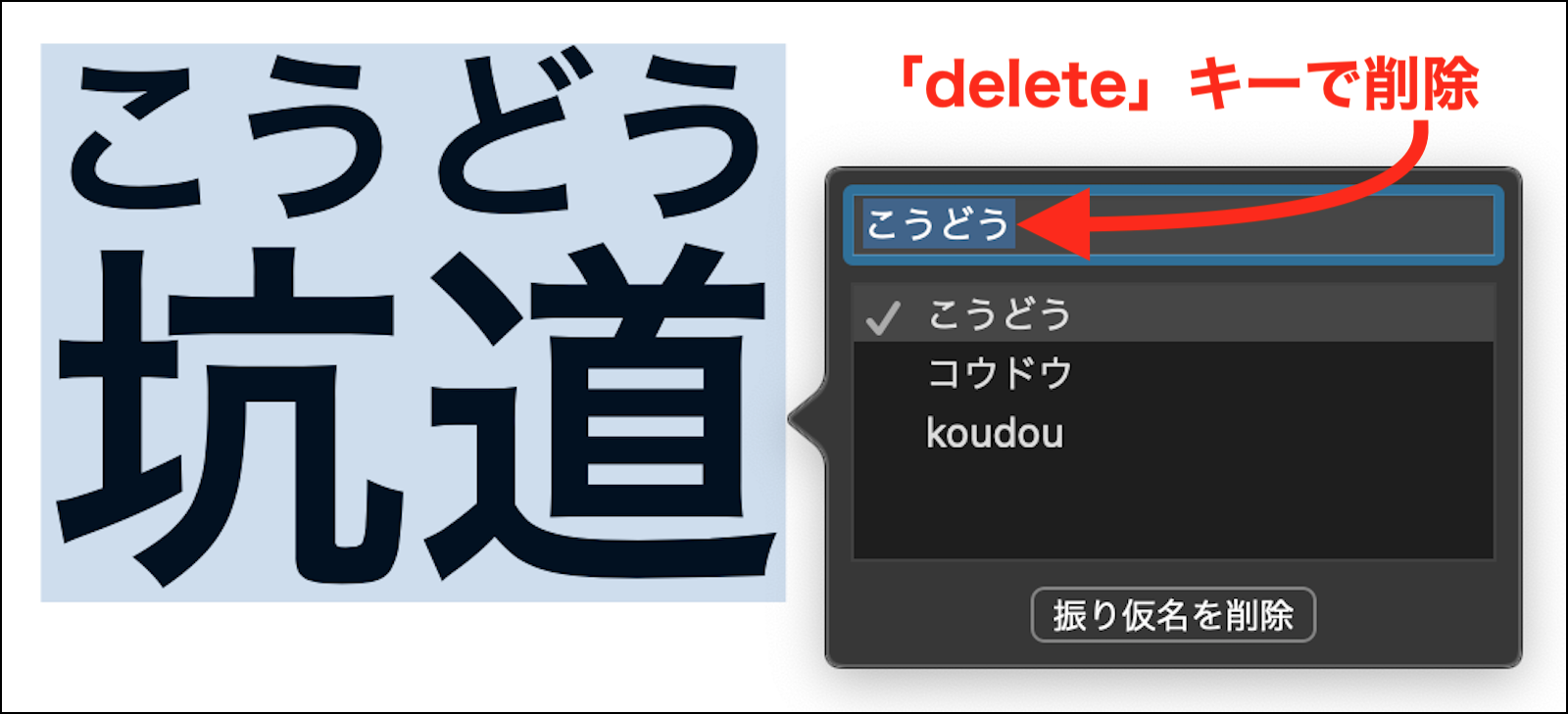This screenshot has width=1568, height=714.
Task: Click the red 「delete」キーで削除 annotation
Action: tap(1189, 84)
